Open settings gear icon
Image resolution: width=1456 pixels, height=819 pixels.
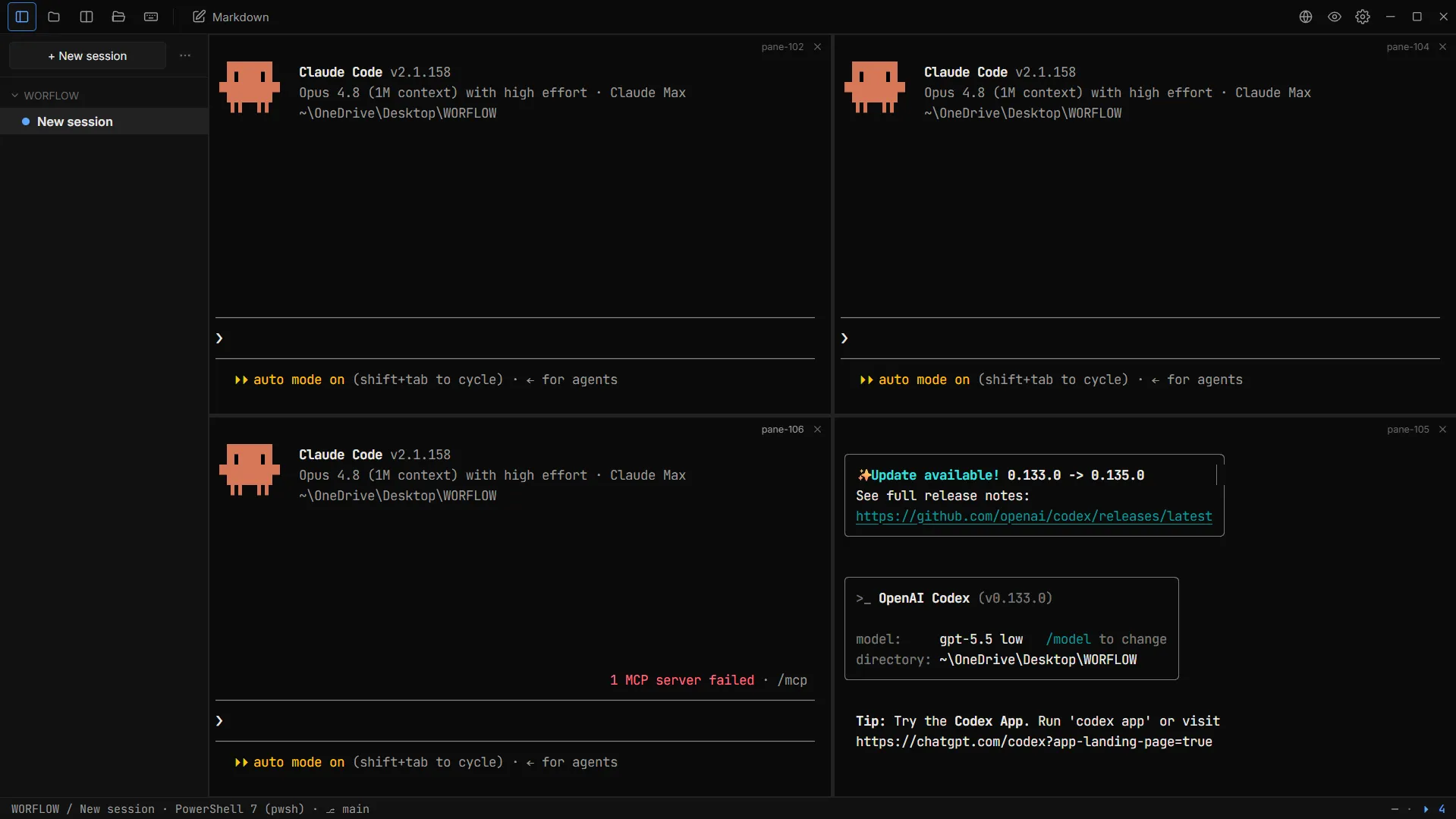tap(1363, 17)
